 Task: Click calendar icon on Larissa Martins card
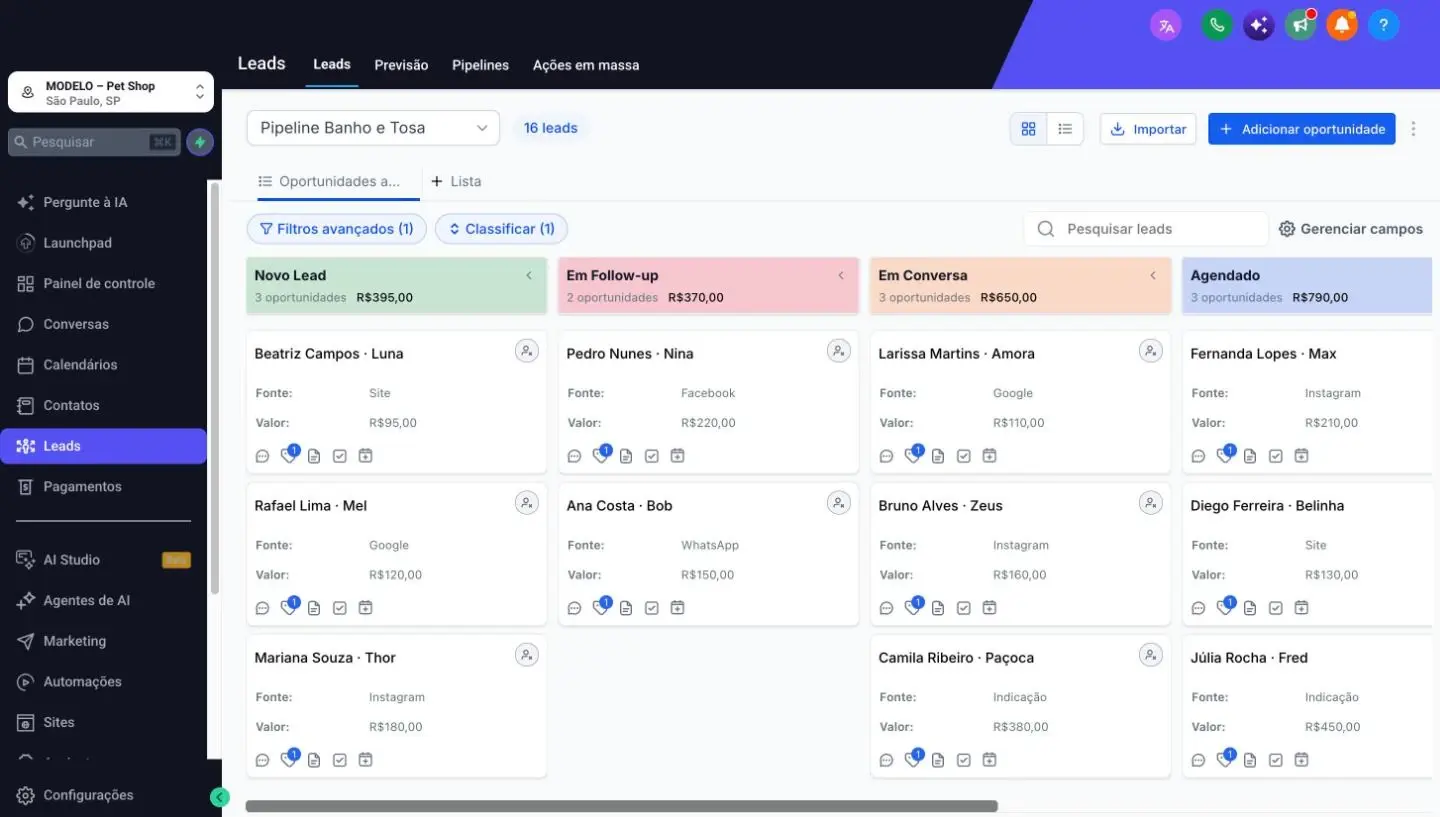coord(989,456)
